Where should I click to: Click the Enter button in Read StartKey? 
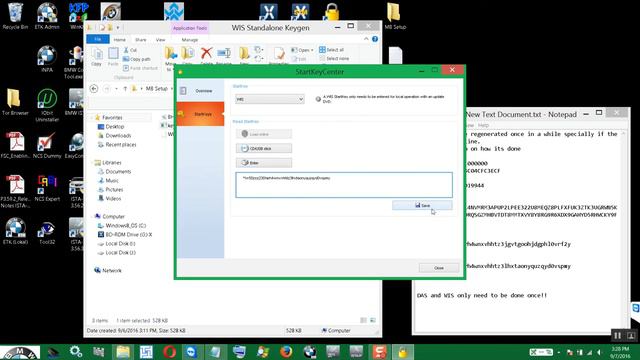pyautogui.click(x=264, y=162)
